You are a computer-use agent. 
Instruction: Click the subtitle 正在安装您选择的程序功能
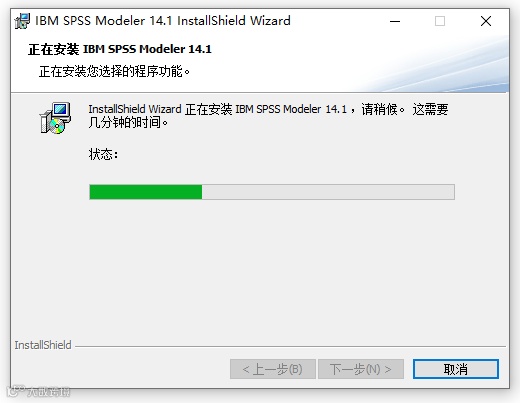114,71
